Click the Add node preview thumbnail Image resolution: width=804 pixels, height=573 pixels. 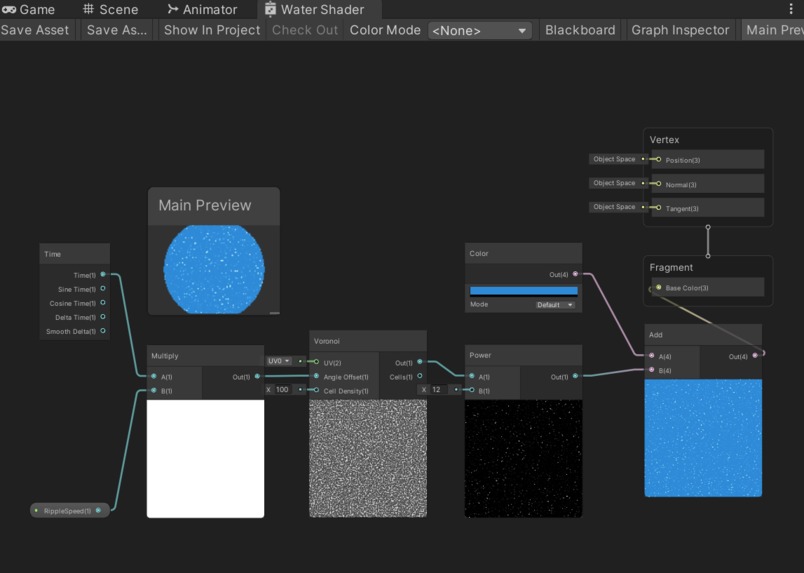(x=703, y=438)
